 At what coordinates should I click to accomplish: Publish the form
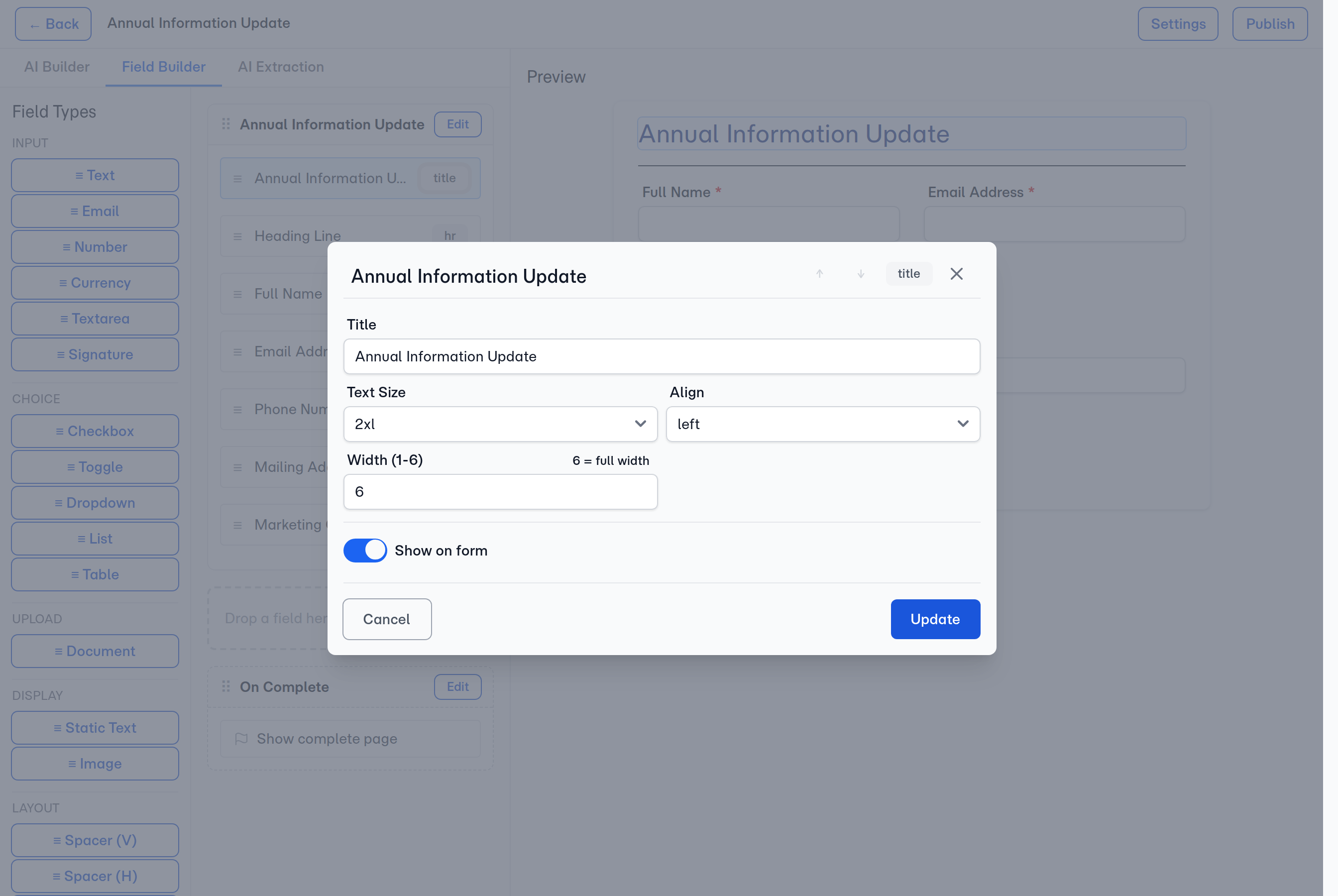(1269, 24)
